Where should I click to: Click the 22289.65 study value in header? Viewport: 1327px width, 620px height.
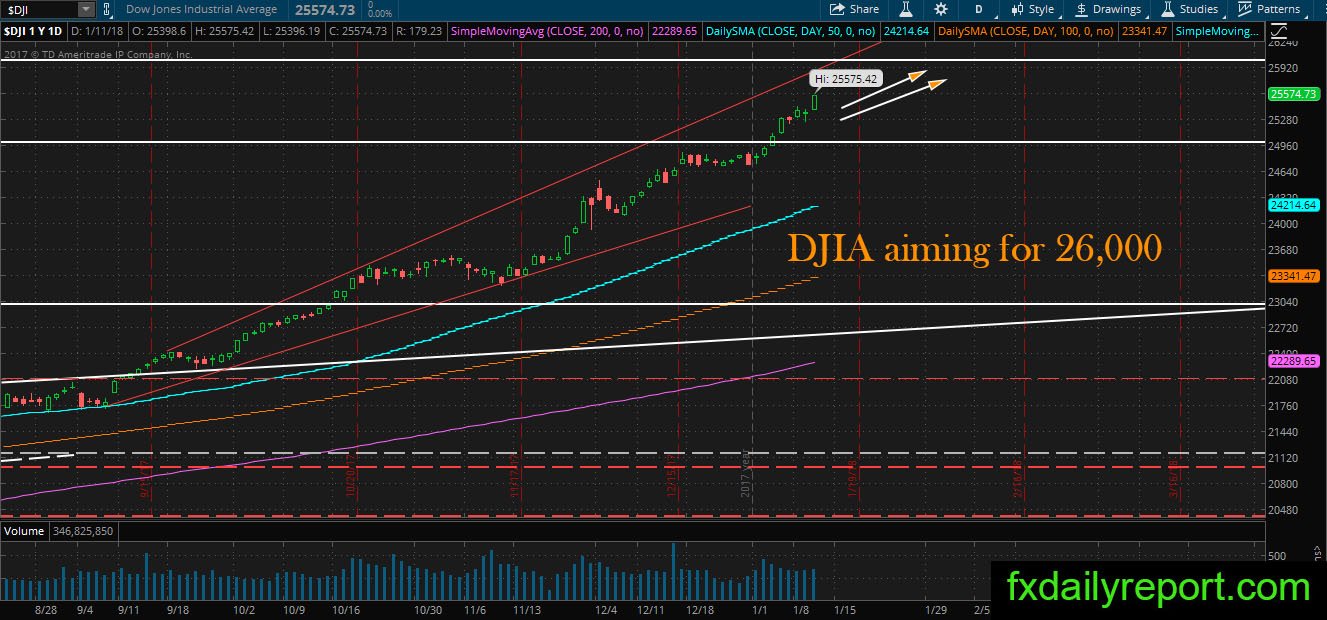[x=674, y=32]
